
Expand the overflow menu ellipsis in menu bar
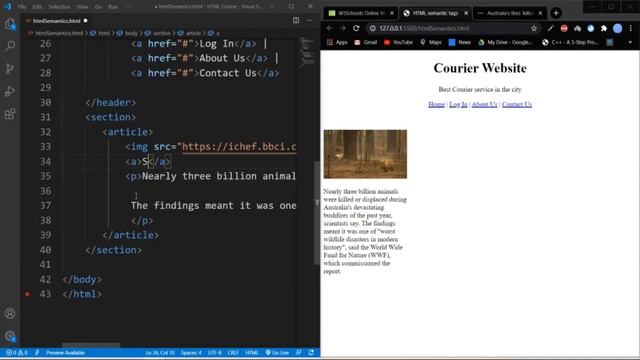pos(128,7)
